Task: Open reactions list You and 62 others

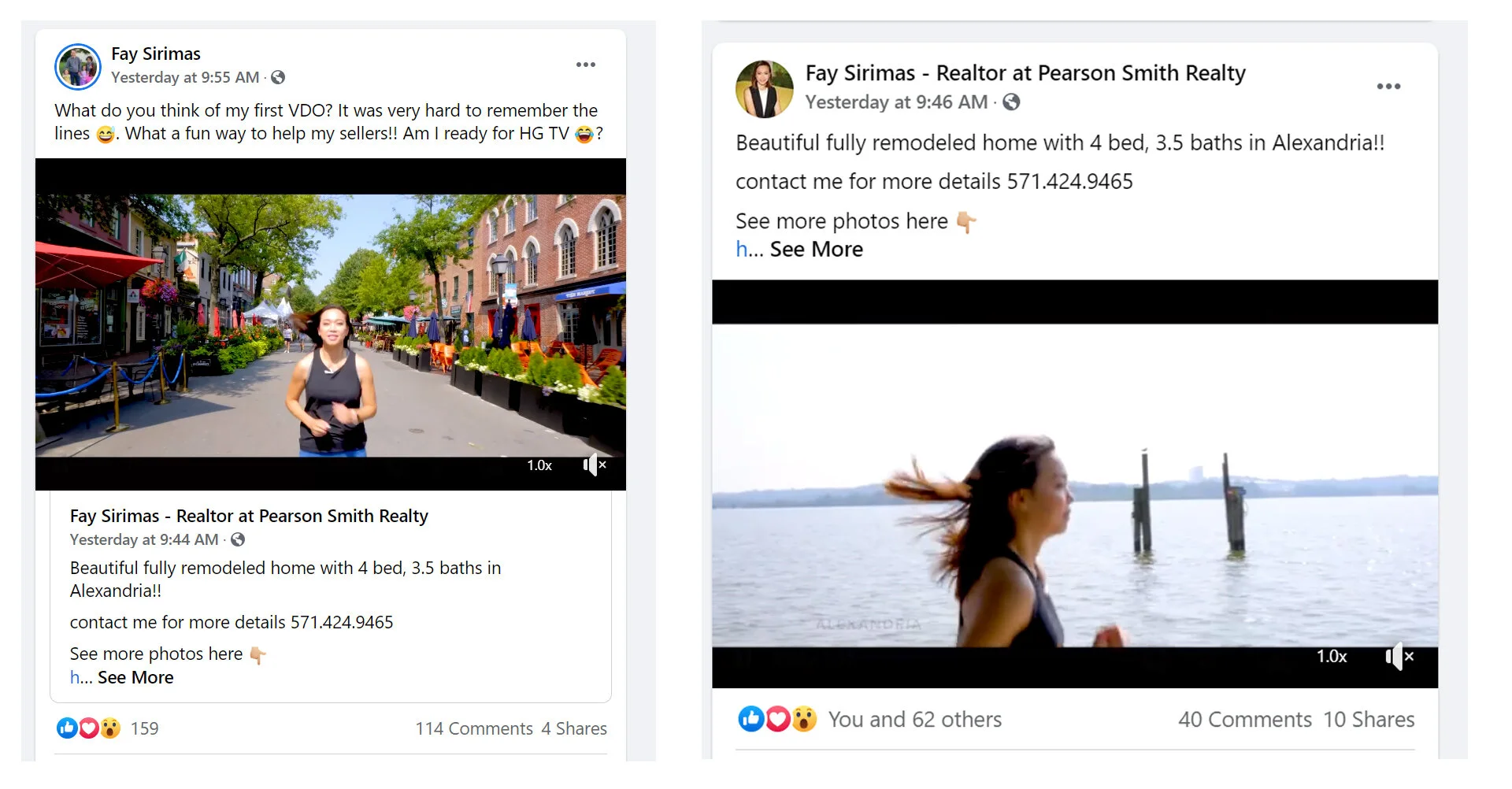Action: [x=915, y=719]
